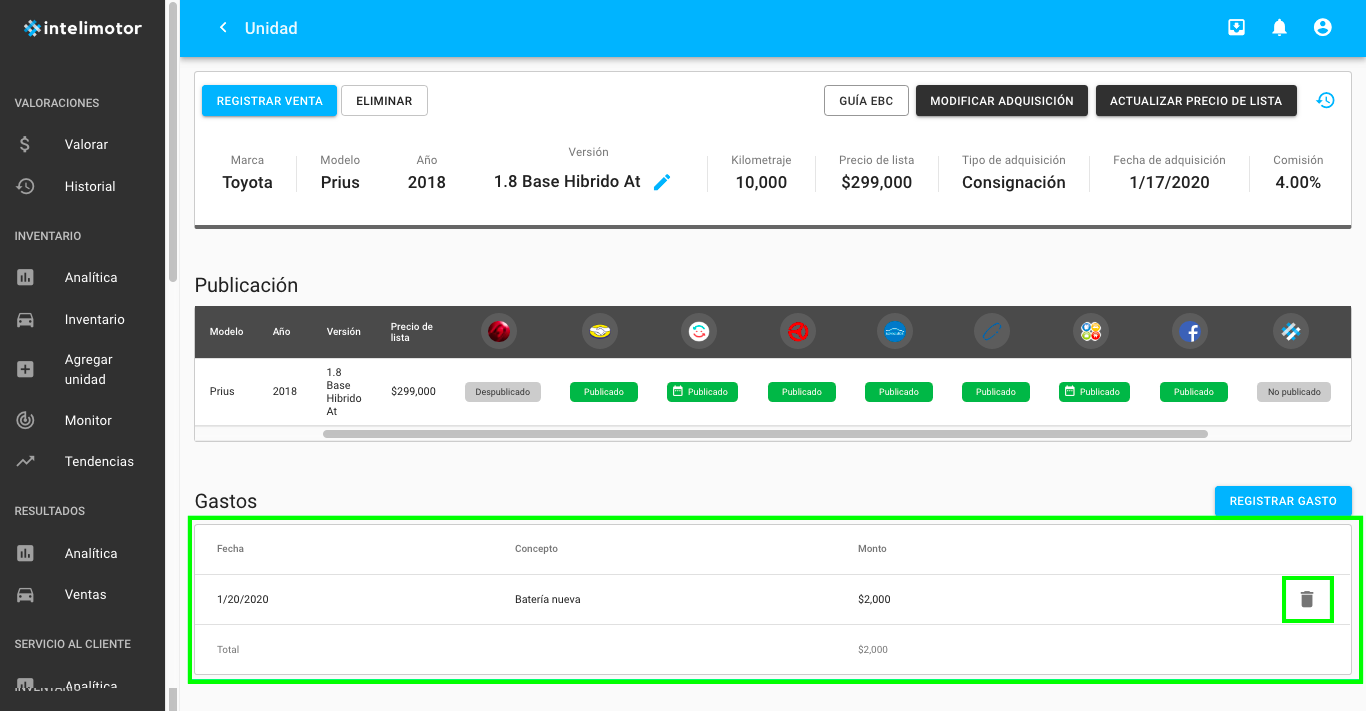Image resolution: width=1366 pixels, height=711 pixels.
Task: Go back using the arrow beside Unidad
Action: pyautogui.click(x=223, y=28)
